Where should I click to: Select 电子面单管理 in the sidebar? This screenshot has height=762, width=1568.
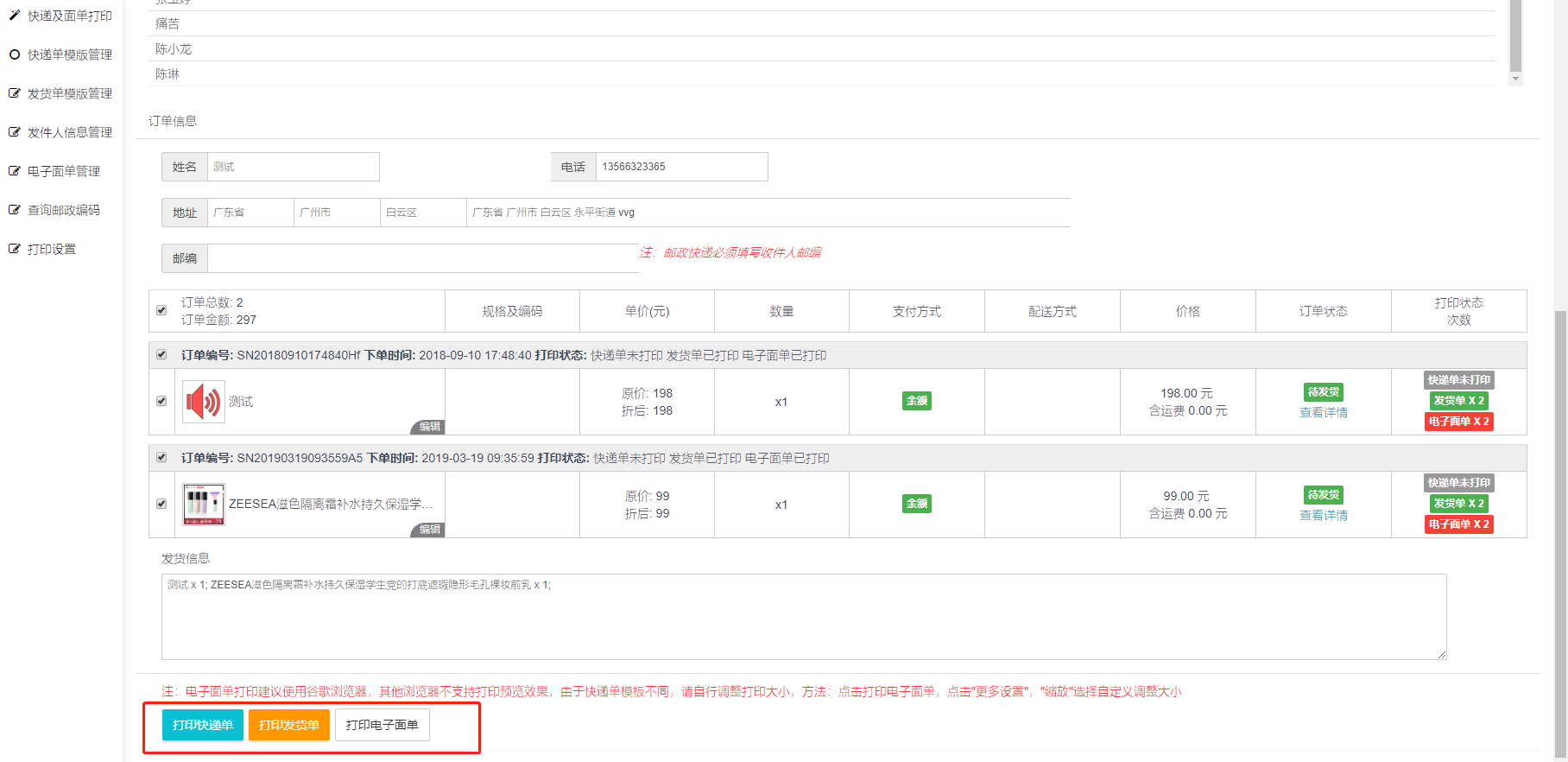click(x=64, y=171)
